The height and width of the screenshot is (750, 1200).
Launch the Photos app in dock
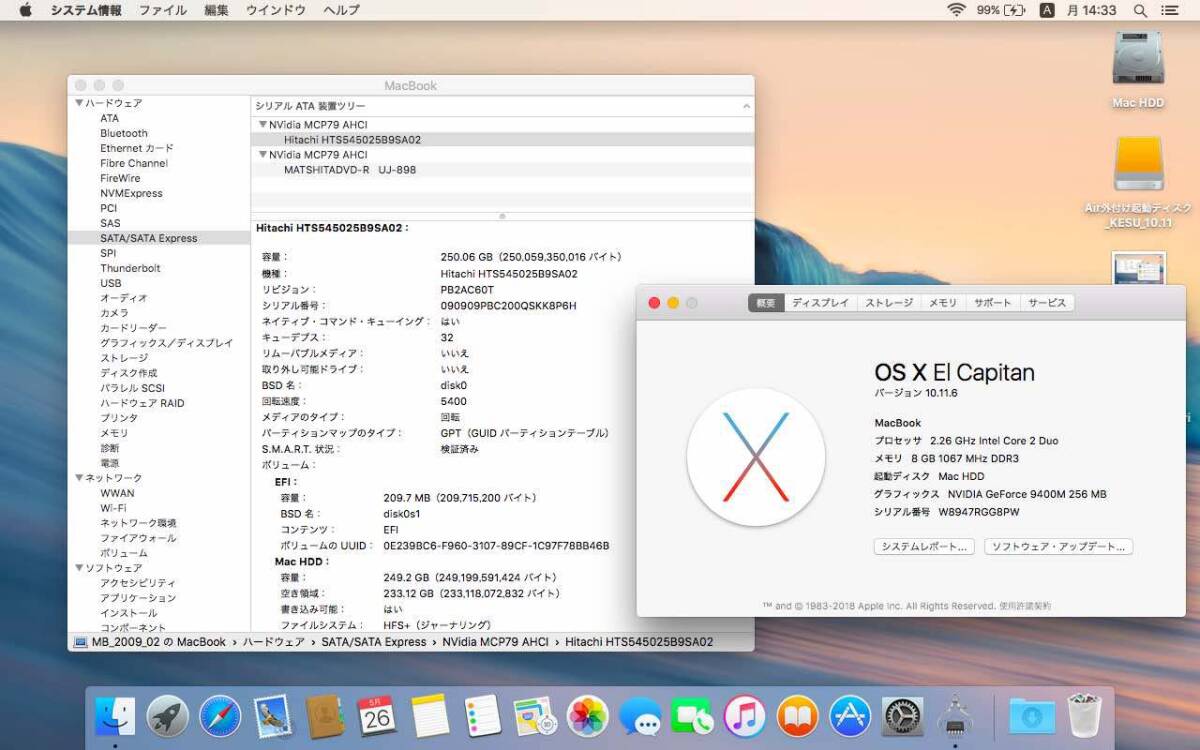(x=587, y=716)
